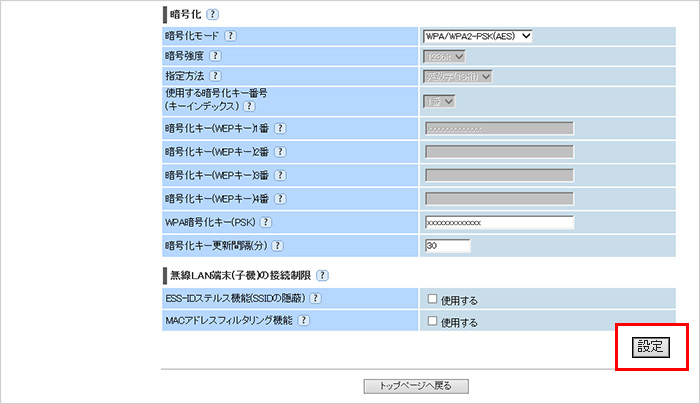Open help for 暗号強度
700x404 pixels.
pyautogui.click(x=215, y=56)
